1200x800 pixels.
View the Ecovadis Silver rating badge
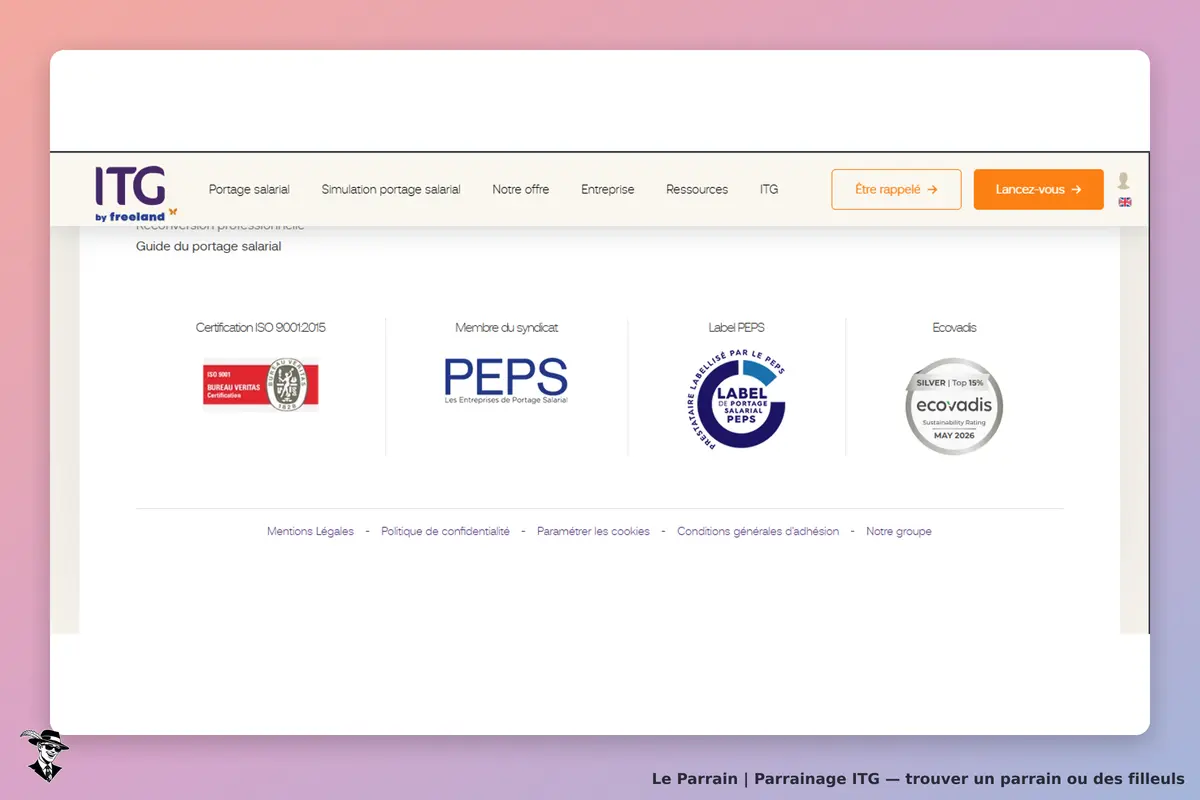click(954, 406)
